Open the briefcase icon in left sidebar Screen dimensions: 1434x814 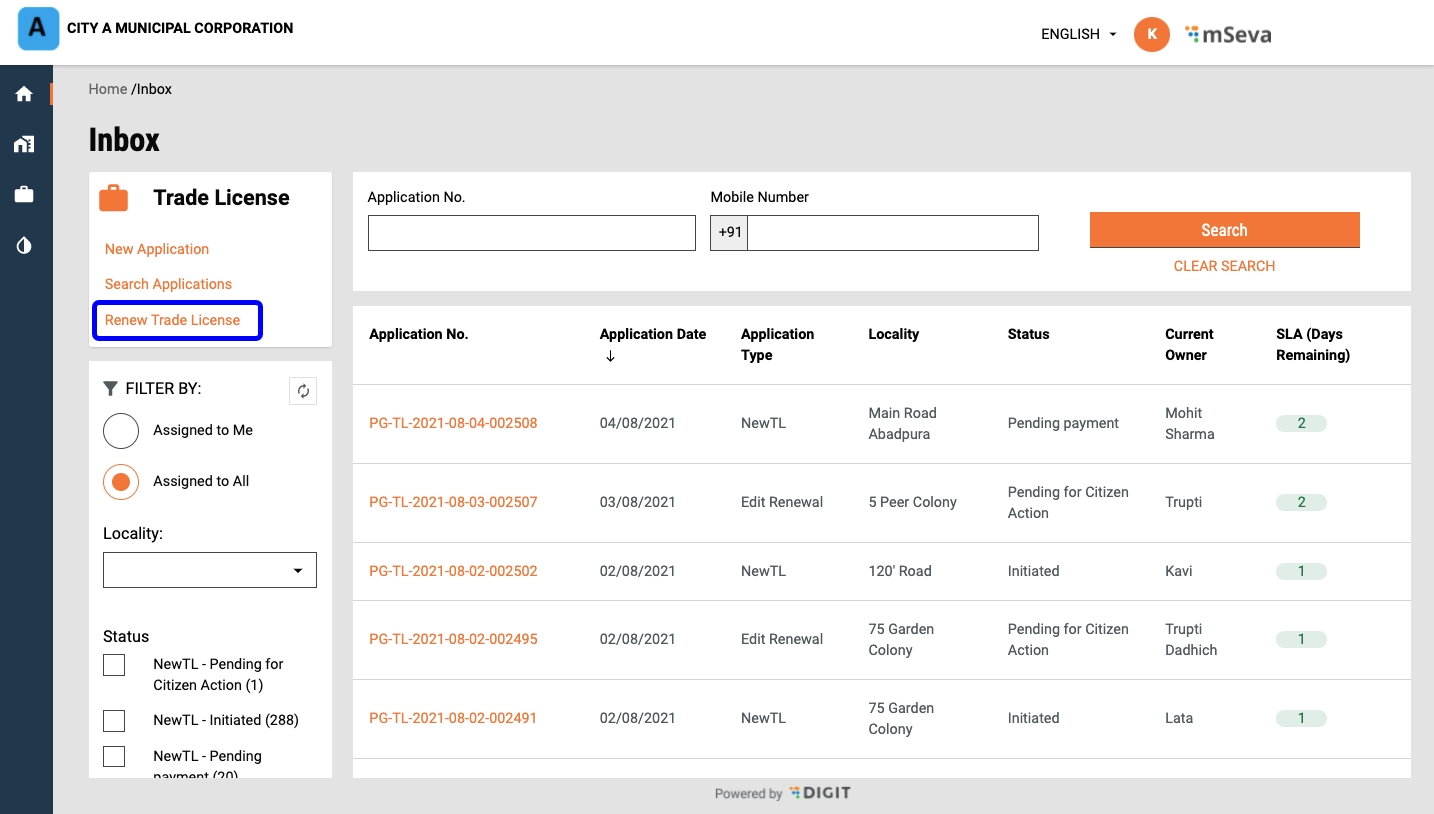(24, 195)
